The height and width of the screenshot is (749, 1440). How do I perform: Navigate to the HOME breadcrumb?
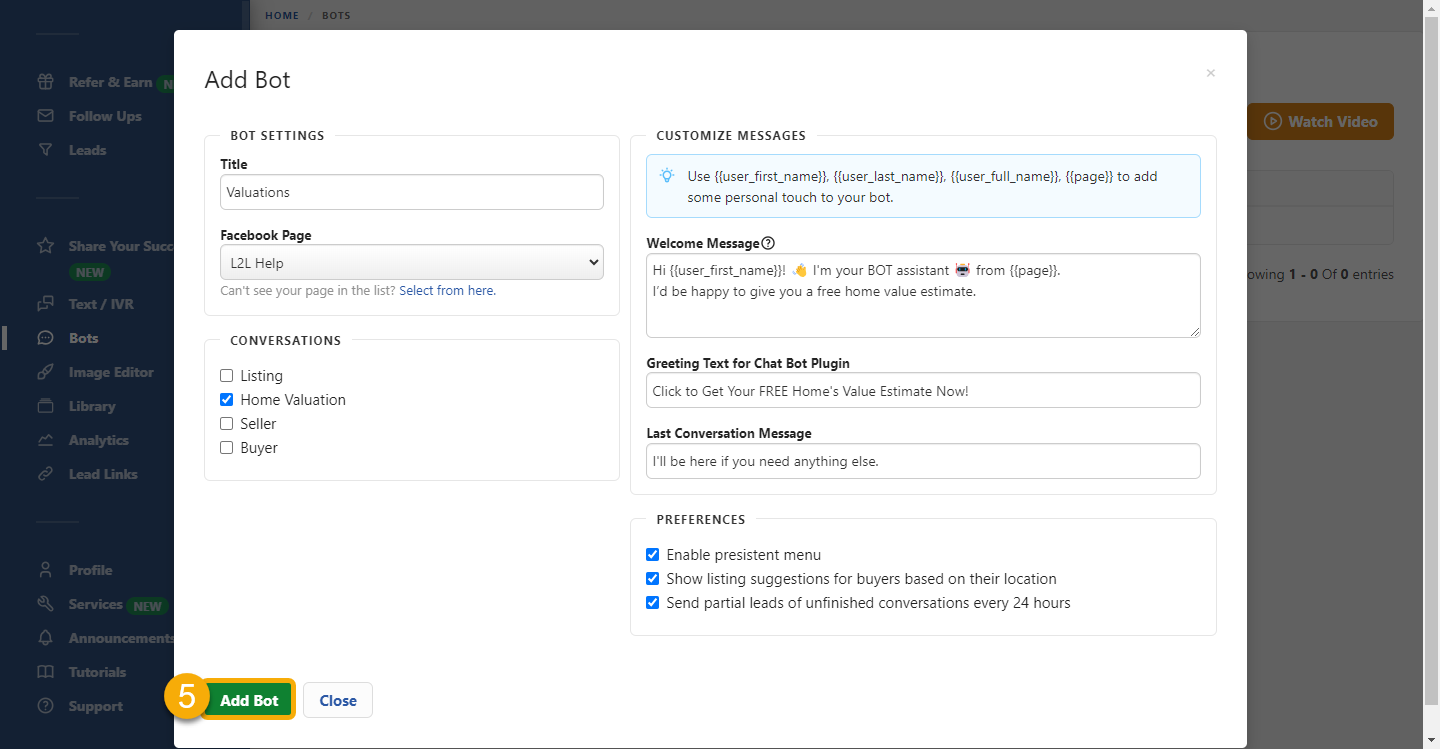[x=281, y=15]
